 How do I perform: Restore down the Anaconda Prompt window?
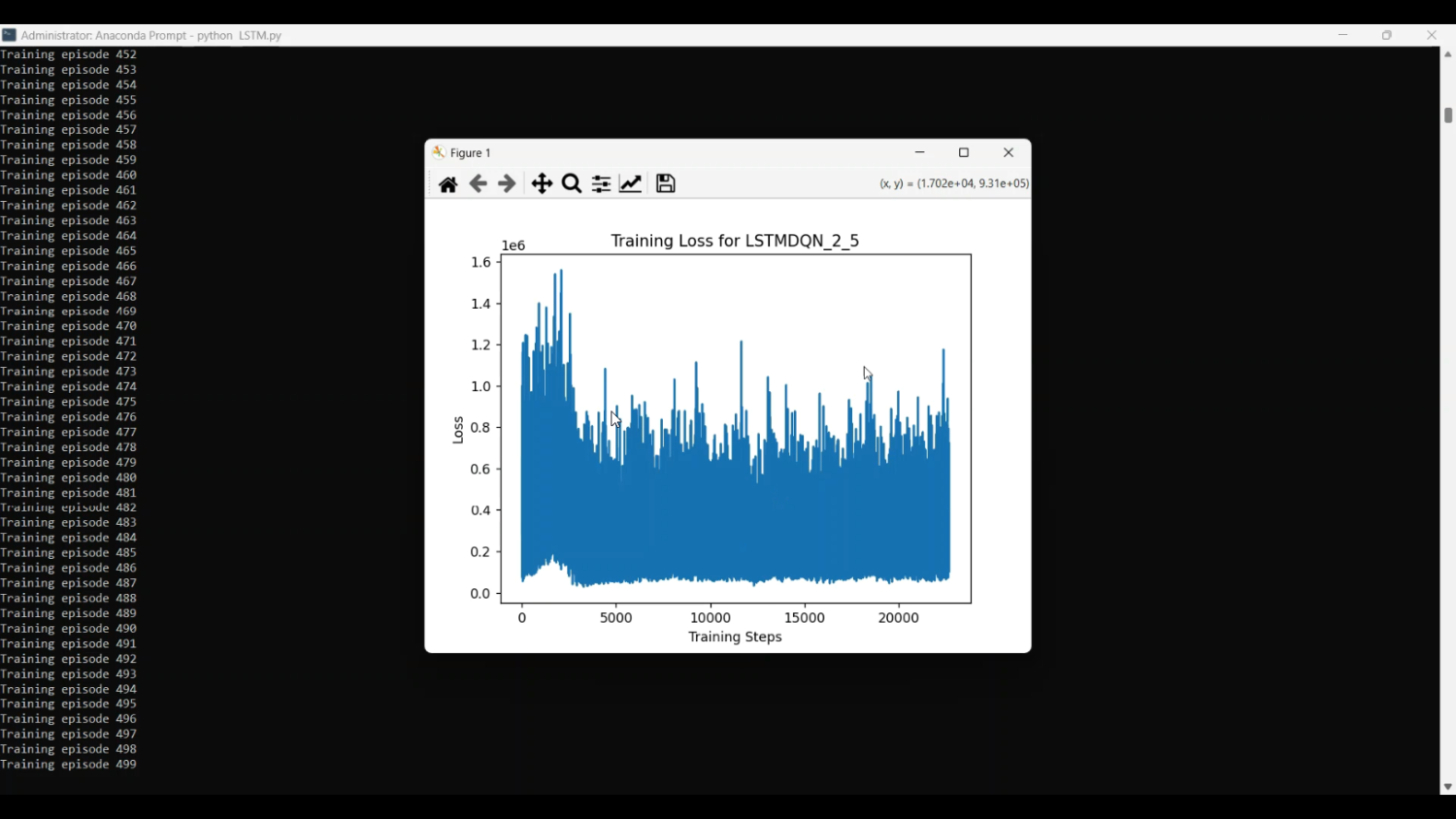coord(1386,35)
